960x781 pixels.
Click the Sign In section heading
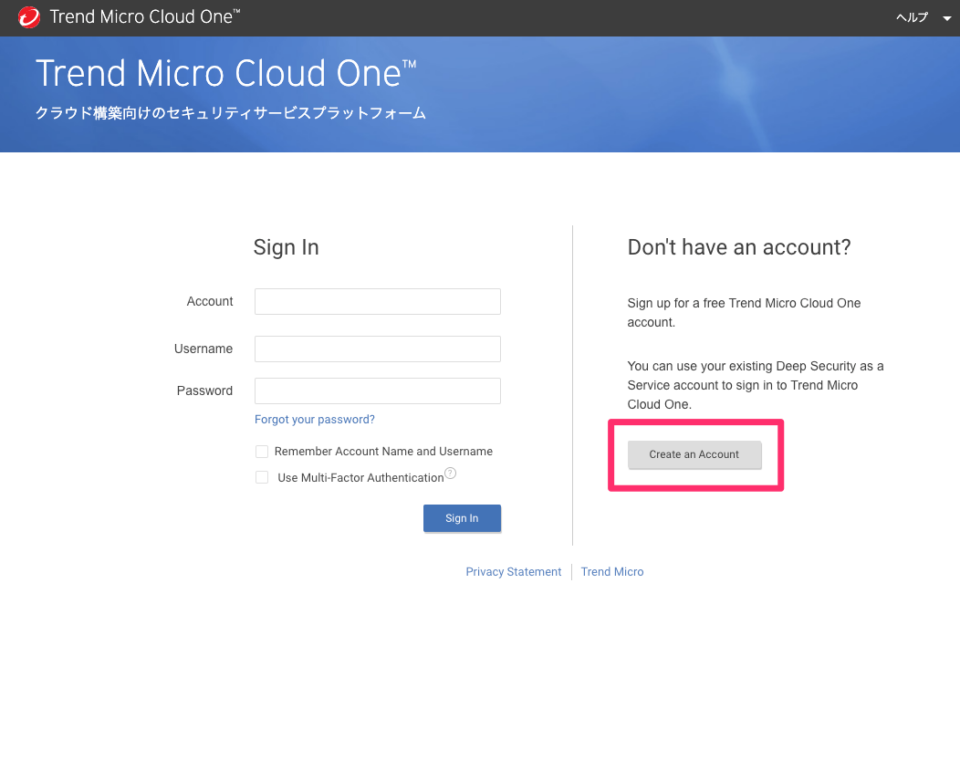(x=286, y=247)
